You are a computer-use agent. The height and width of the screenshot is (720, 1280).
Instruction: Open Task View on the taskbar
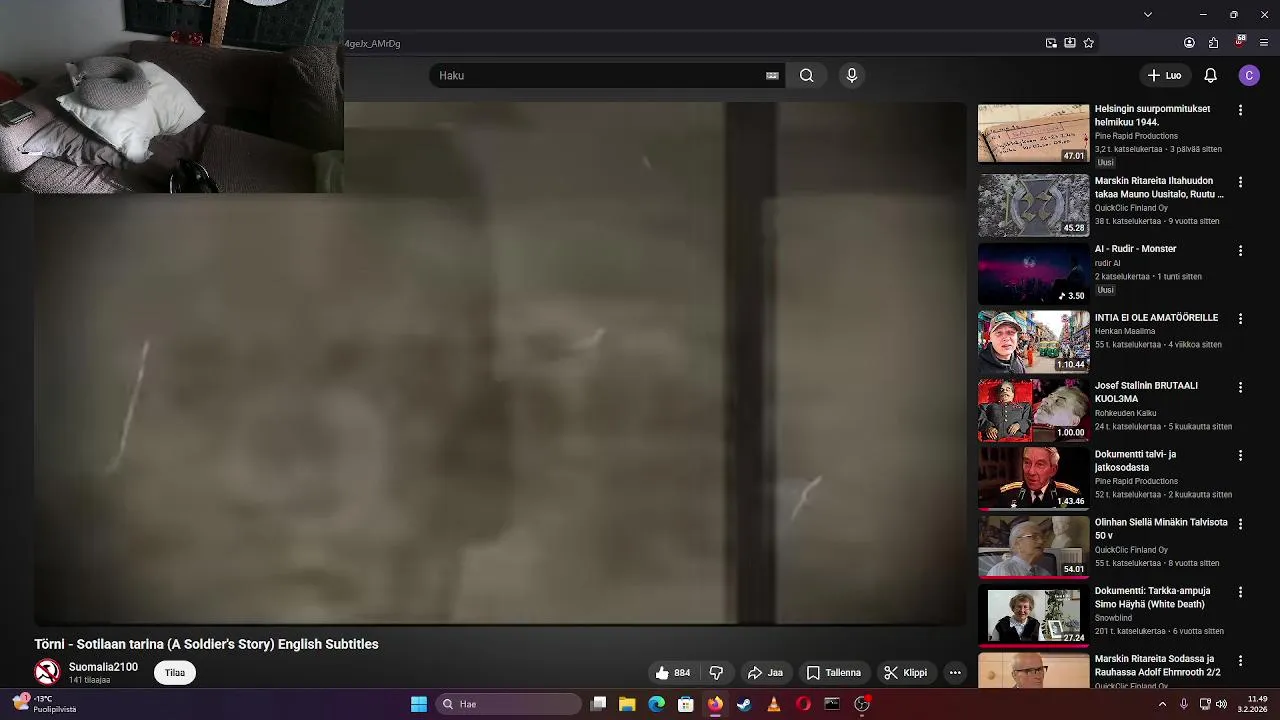pyautogui.click(x=598, y=704)
